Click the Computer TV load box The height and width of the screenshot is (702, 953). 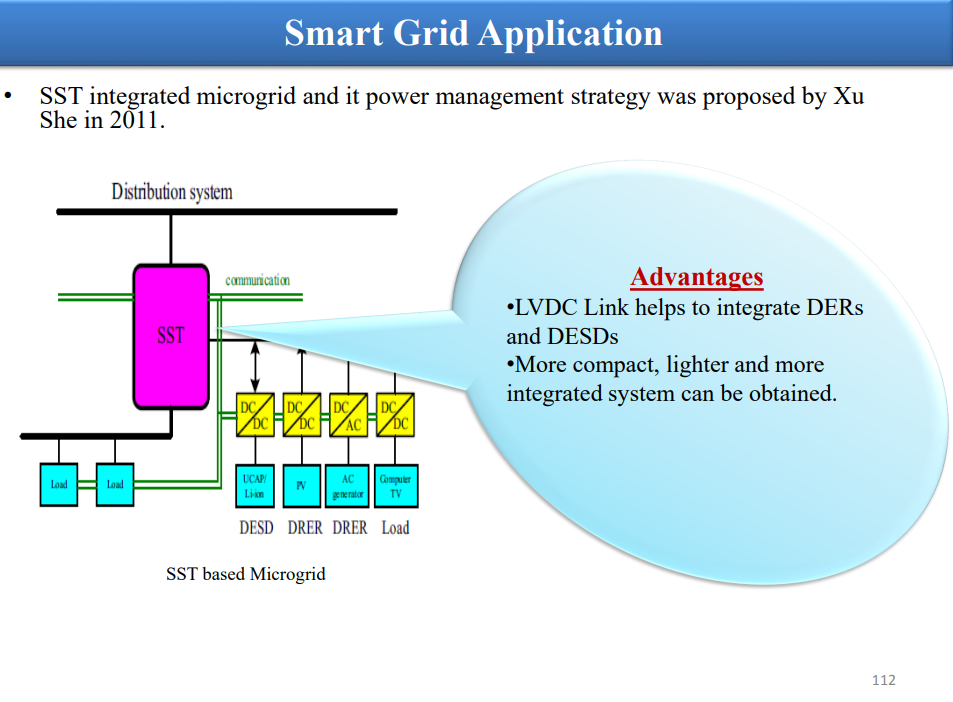pyautogui.click(x=396, y=486)
